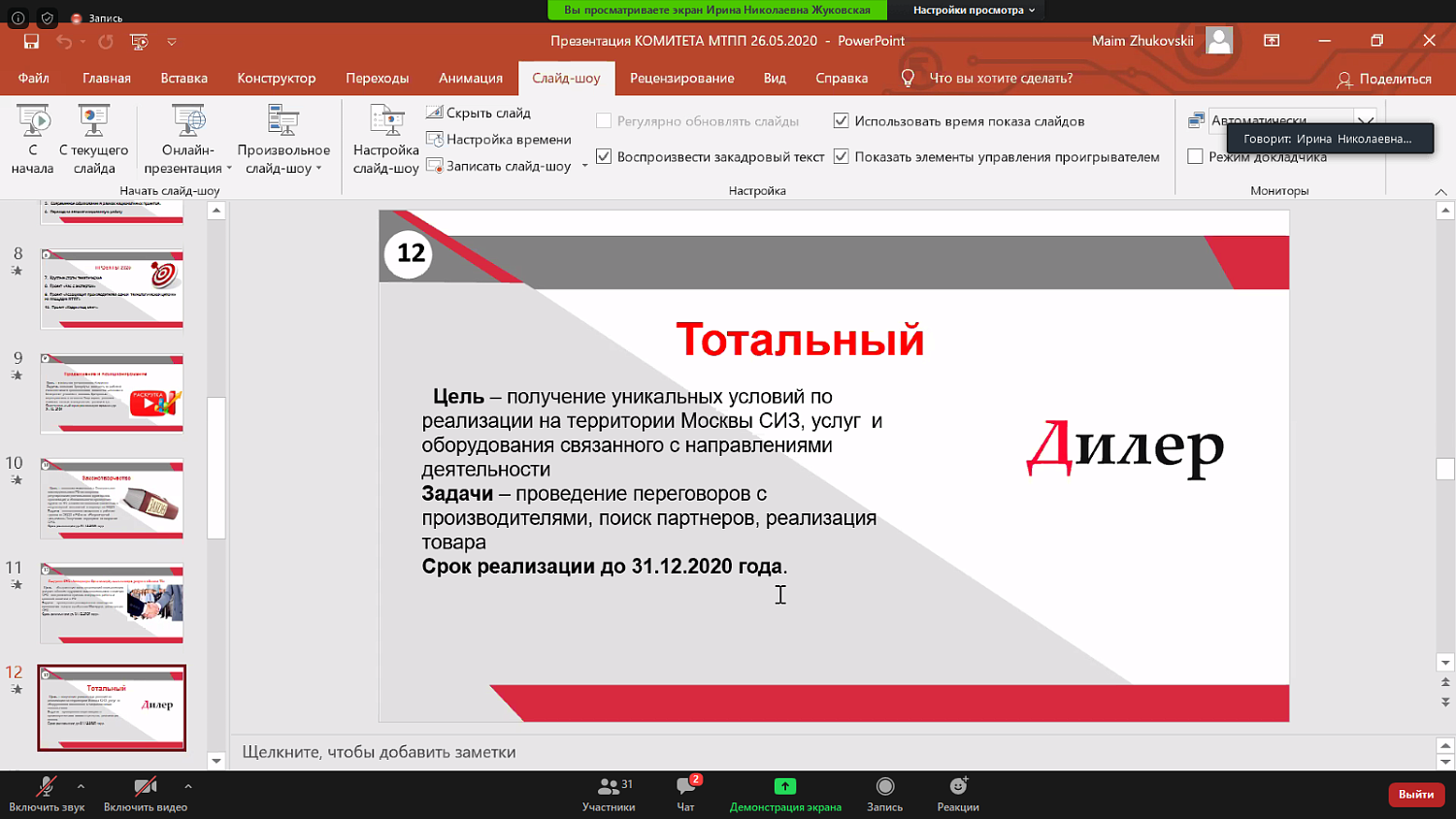Viewport: 1456px width, 819px height.
Task: Open the Zoom Чат panel
Action: click(684, 794)
